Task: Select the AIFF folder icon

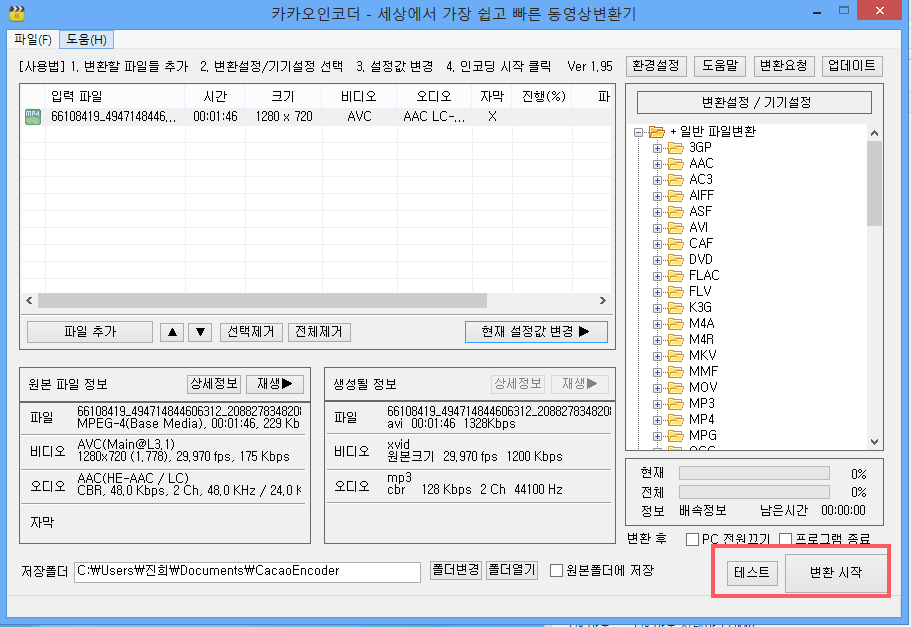Action: coord(675,196)
